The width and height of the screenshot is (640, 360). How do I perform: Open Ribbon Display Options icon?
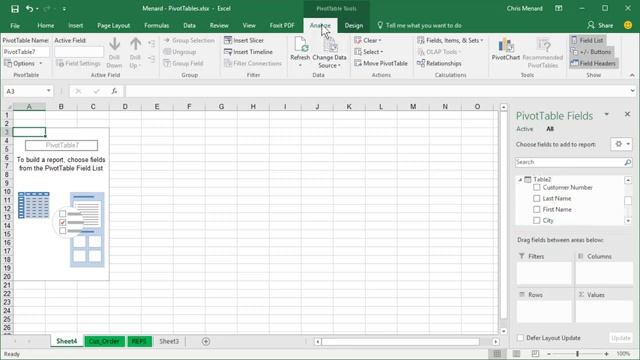pos(558,9)
